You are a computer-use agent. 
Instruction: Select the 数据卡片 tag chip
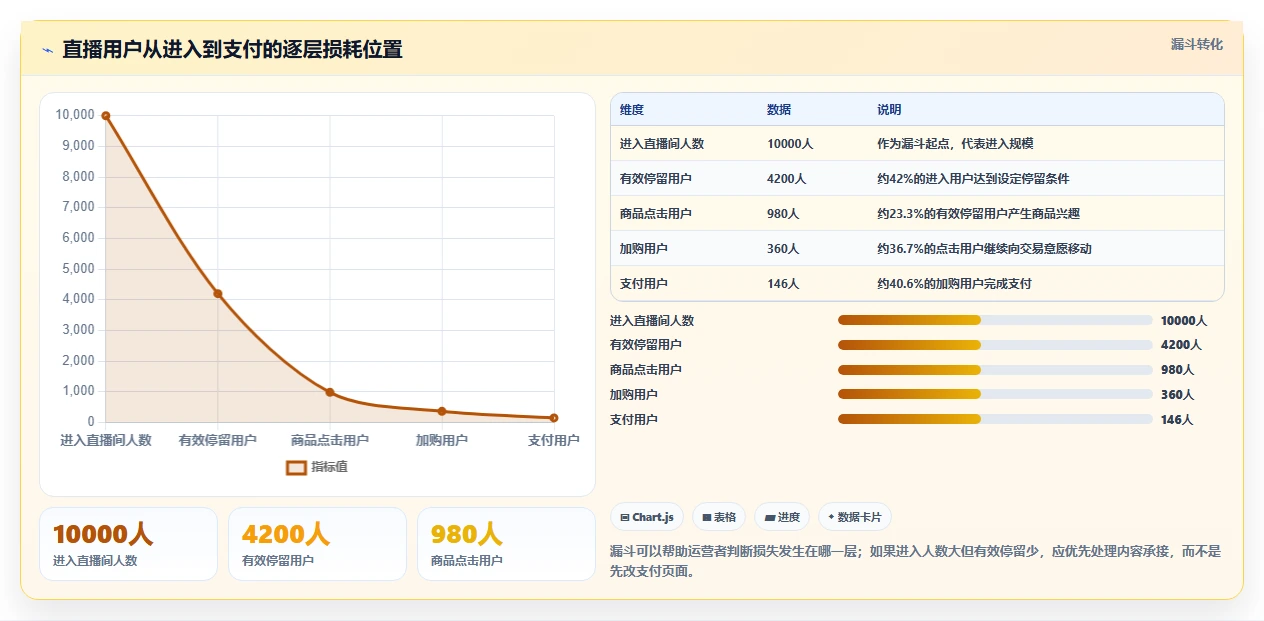tap(854, 517)
